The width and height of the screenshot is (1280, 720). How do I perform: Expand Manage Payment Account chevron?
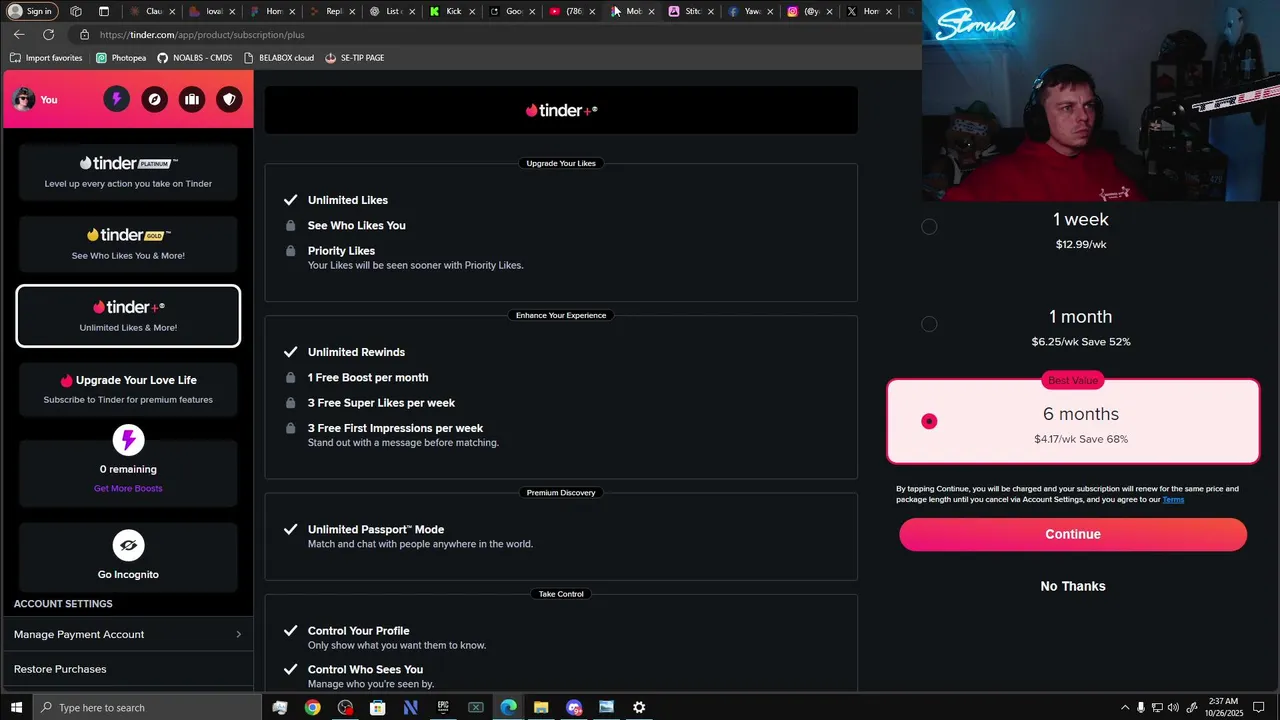(238, 634)
